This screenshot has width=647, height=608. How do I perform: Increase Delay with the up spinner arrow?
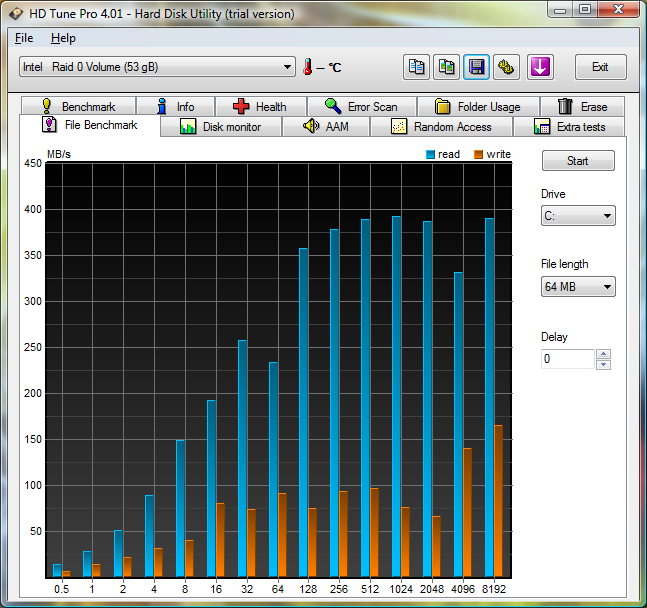(x=603, y=354)
